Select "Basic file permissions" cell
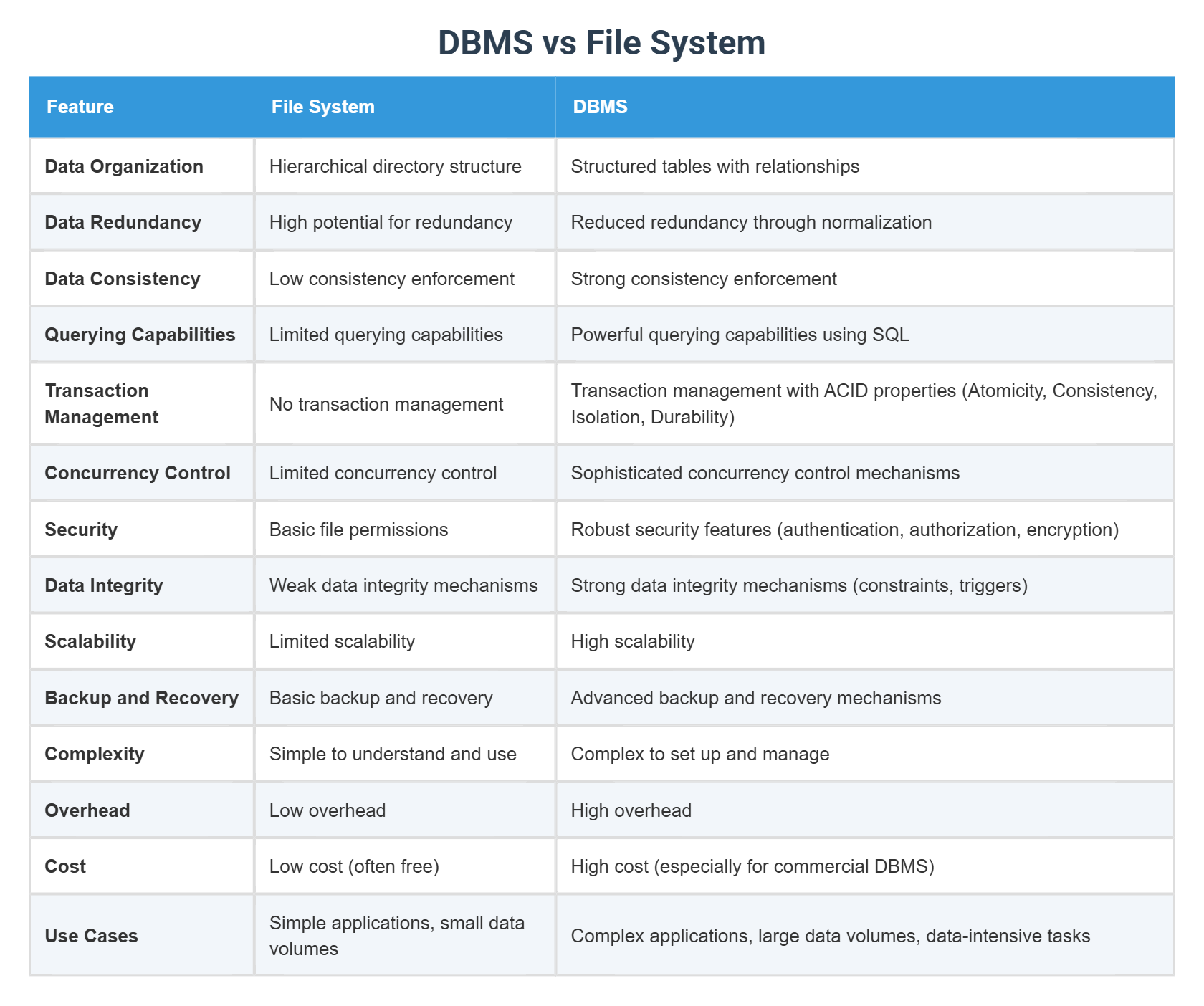Screen dimensions: 1204x1006 tap(405, 530)
